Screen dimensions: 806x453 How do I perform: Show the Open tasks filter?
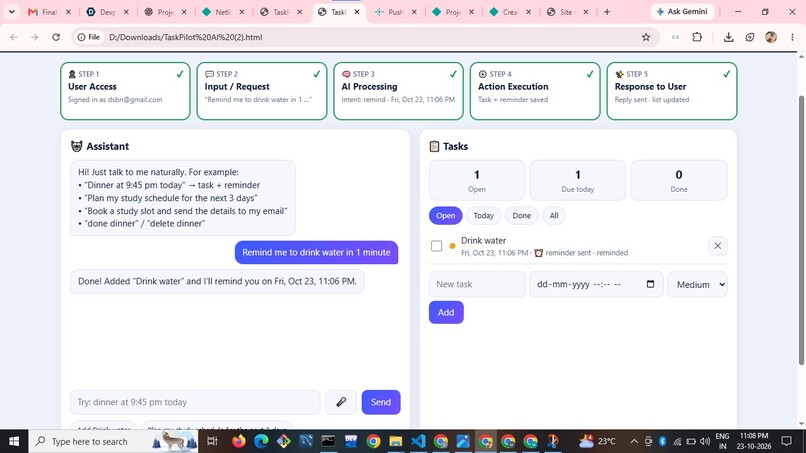tap(446, 215)
